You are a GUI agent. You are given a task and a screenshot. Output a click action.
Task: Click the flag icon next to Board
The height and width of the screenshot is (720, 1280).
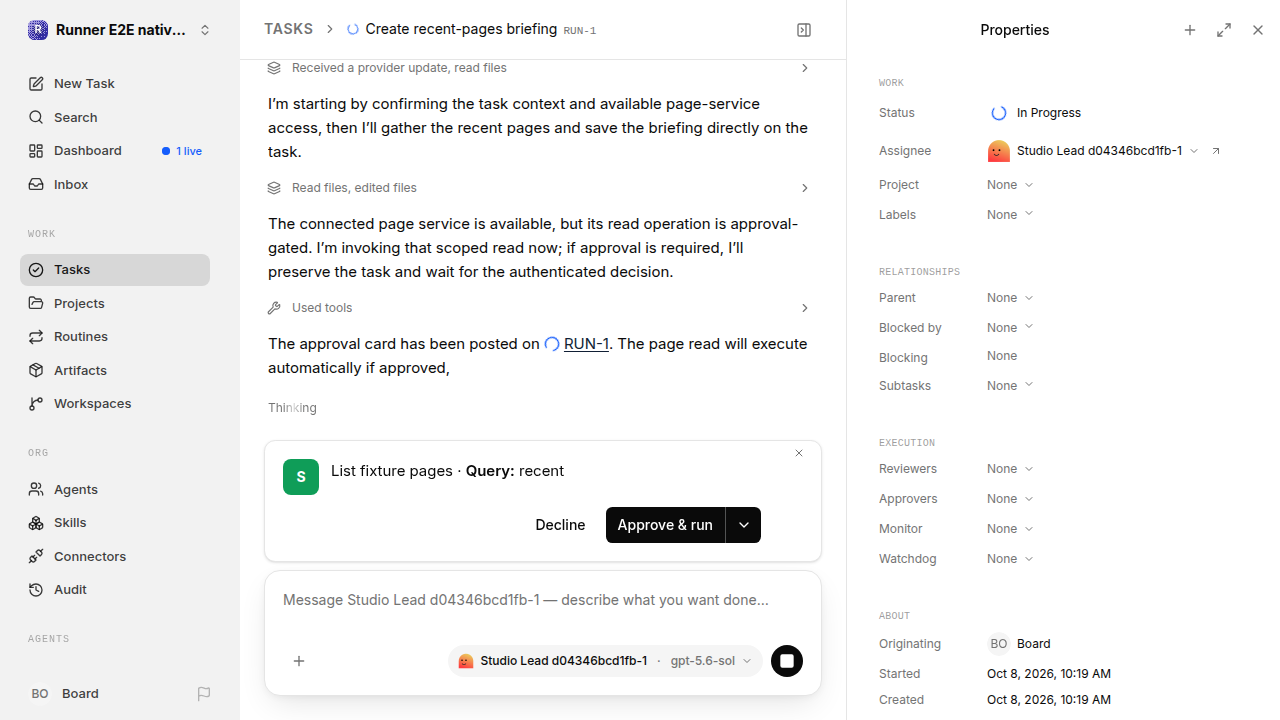coord(204,694)
